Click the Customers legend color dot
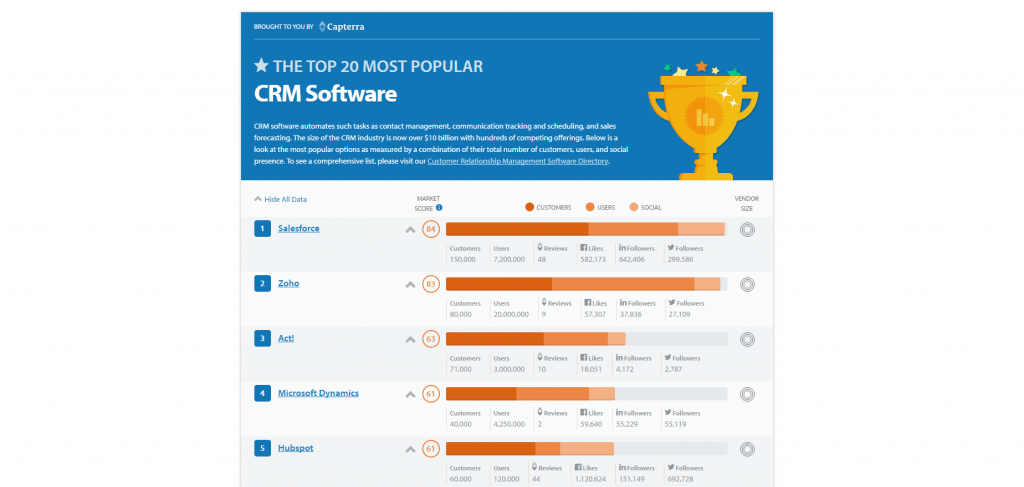Screen dimensions: 1024x487 click(x=529, y=208)
